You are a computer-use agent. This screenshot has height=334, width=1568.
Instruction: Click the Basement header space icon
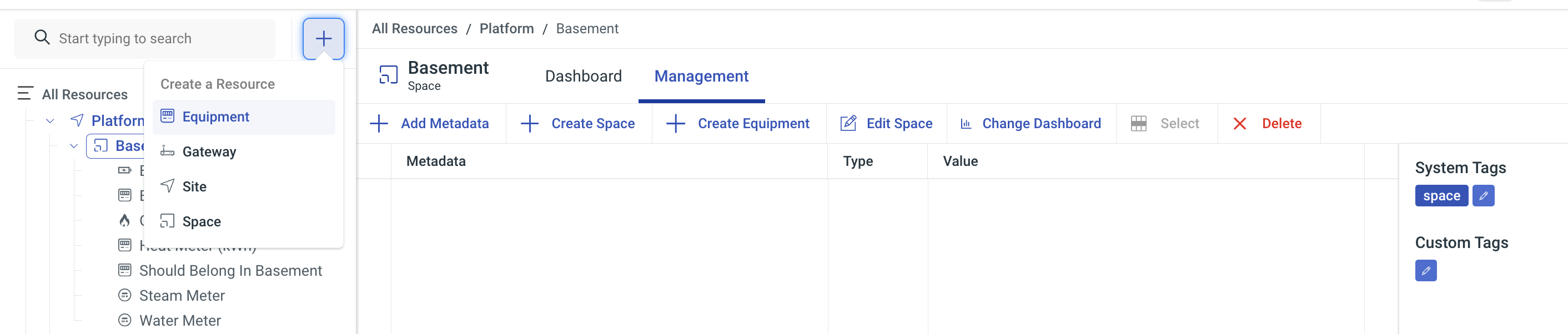coord(388,75)
